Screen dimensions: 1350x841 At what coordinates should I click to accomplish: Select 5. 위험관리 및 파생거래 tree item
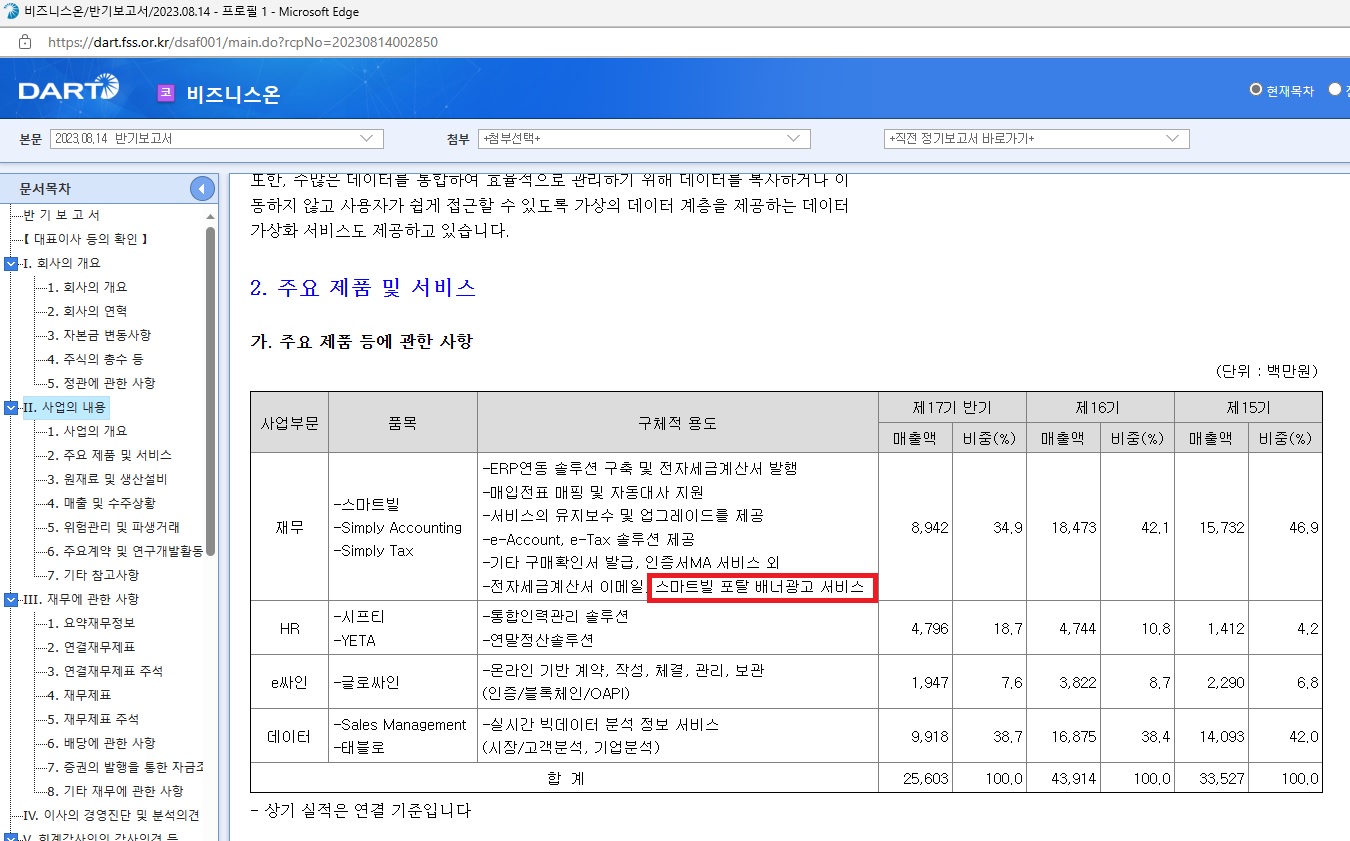click(x=113, y=527)
